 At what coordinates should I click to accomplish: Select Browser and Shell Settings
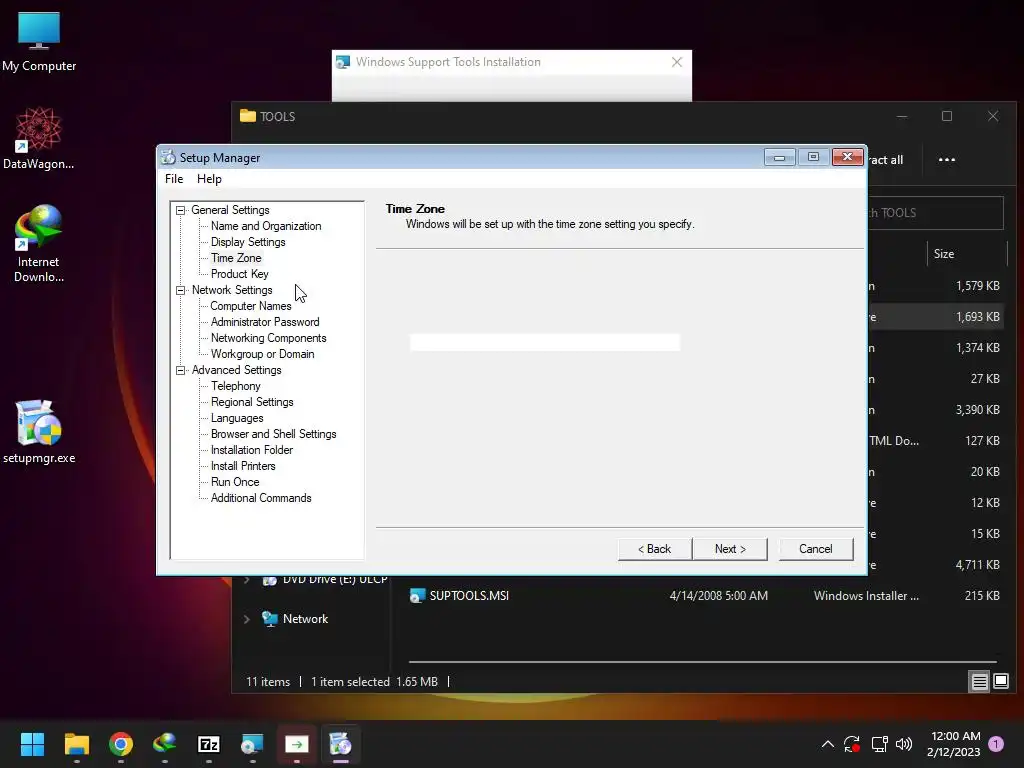273,434
